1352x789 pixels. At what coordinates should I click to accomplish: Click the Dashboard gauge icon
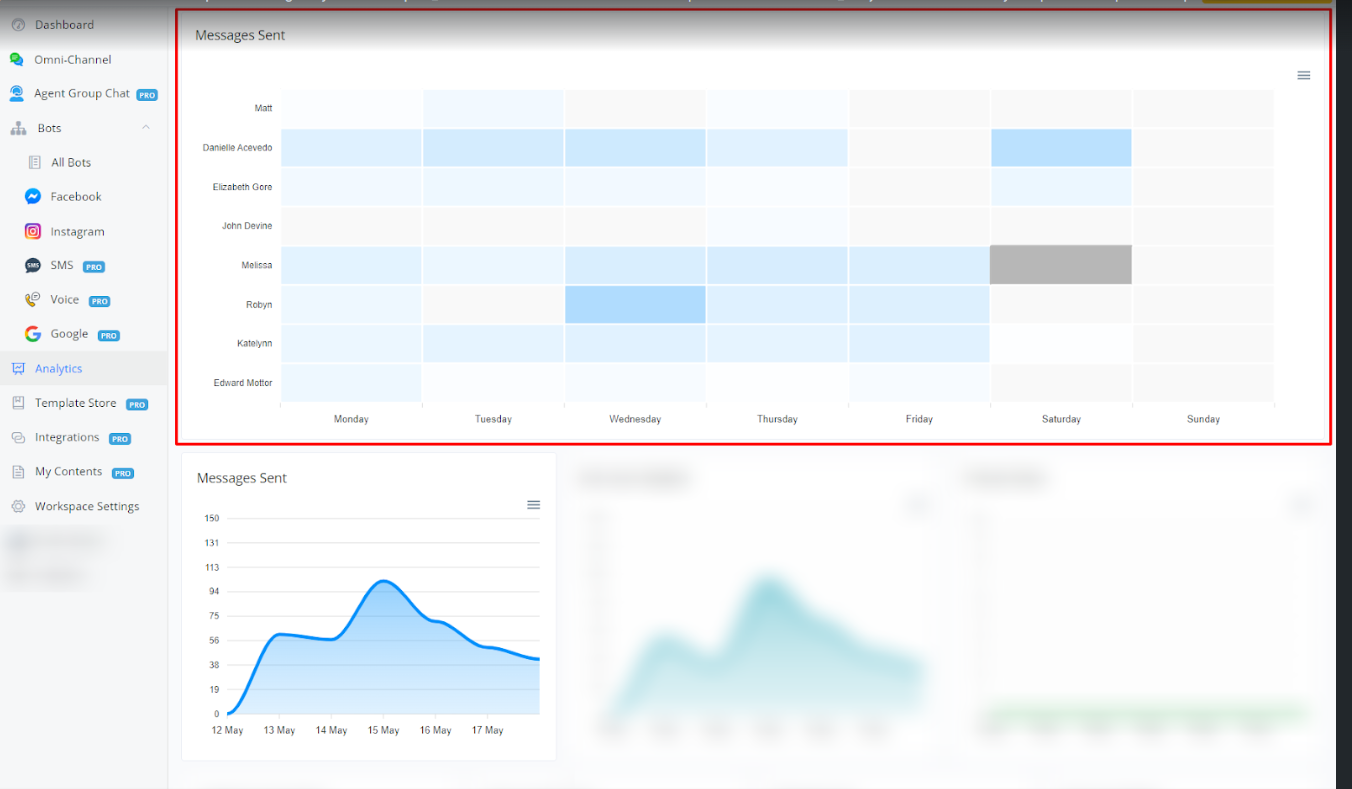[17, 25]
